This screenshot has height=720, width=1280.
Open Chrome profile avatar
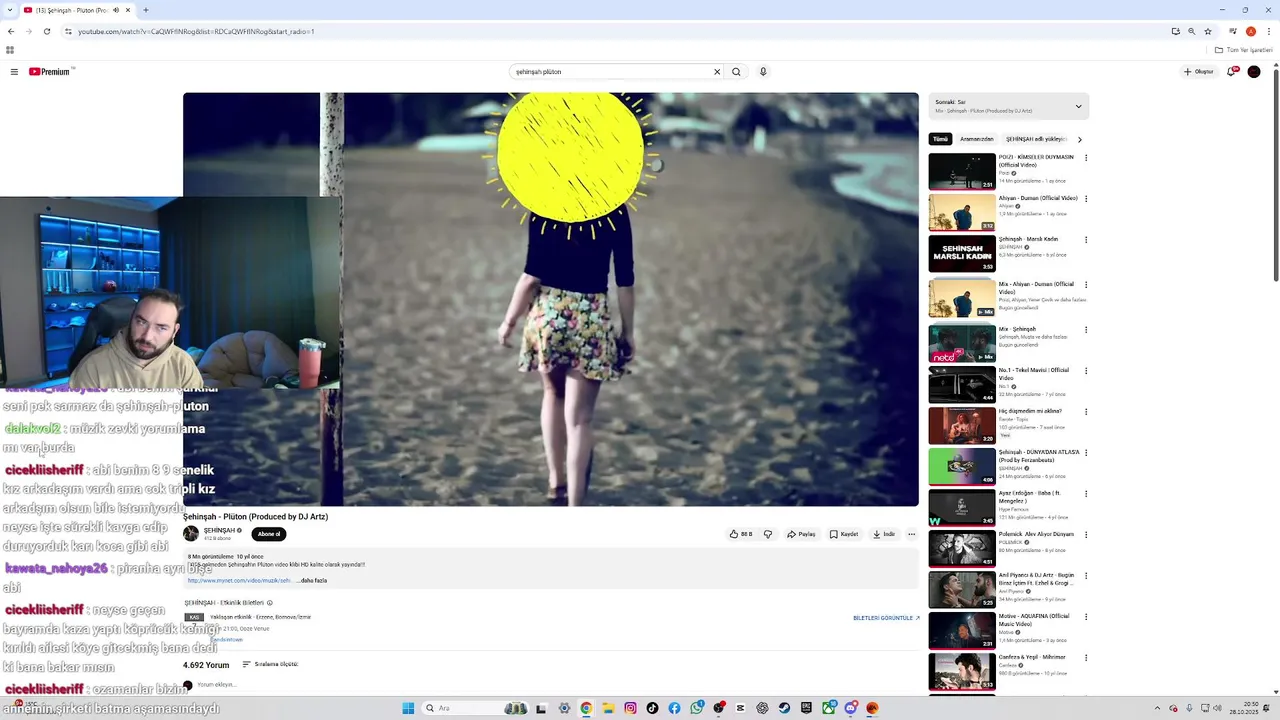click(1250, 31)
